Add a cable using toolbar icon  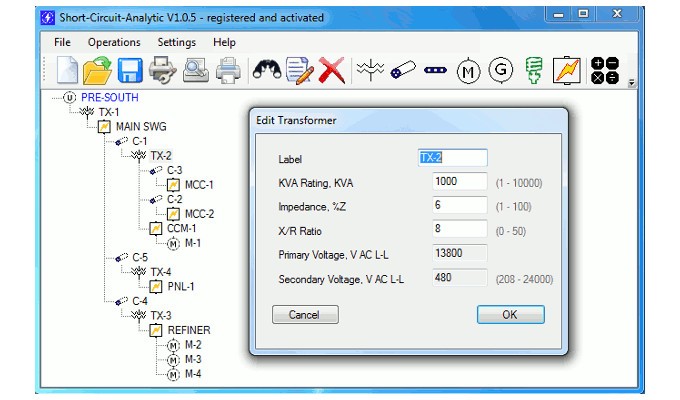403,70
